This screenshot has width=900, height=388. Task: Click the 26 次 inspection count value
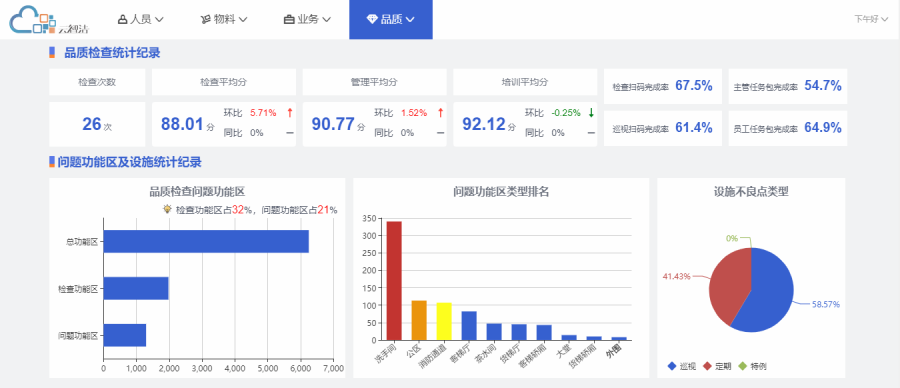tap(97, 124)
